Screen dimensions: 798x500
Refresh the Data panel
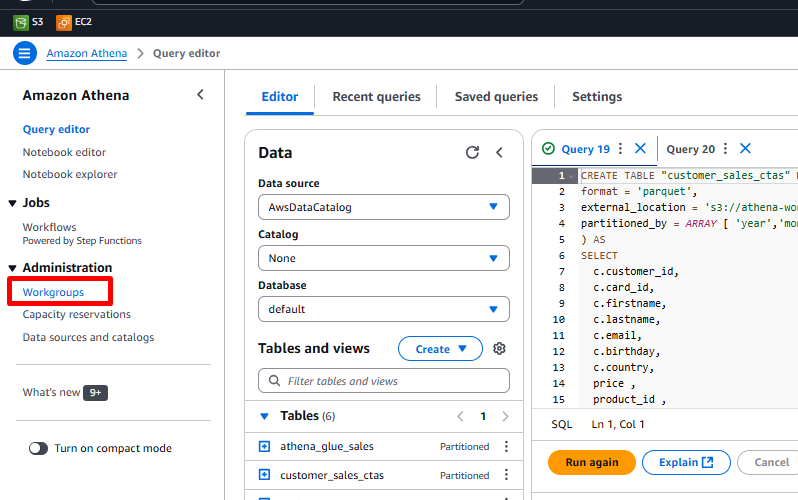click(x=472, y=153)
